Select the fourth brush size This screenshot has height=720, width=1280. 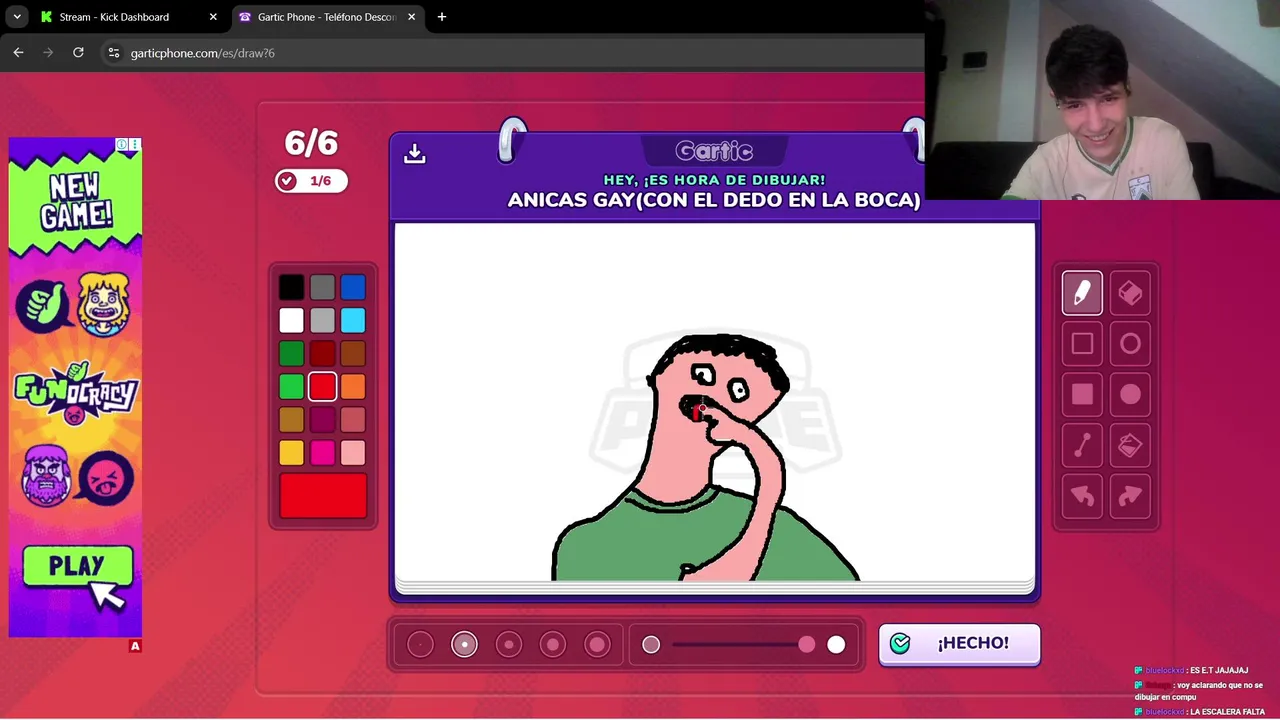coord(552,645)
